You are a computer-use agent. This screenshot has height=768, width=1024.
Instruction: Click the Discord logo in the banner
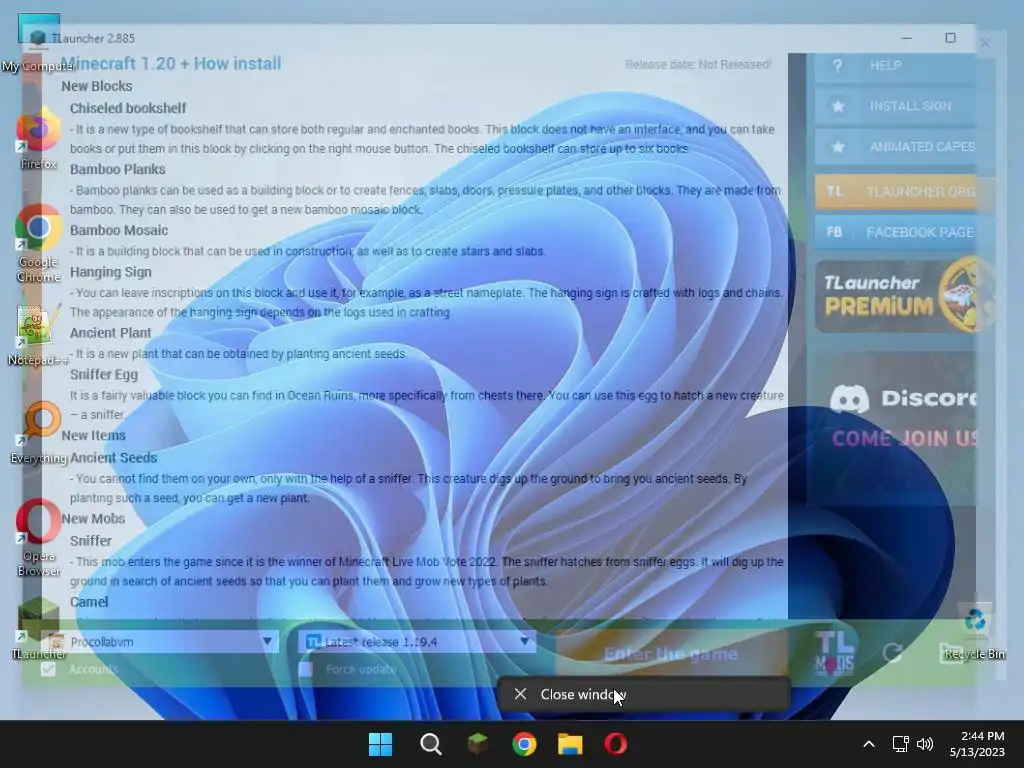[x=849, y=398]
